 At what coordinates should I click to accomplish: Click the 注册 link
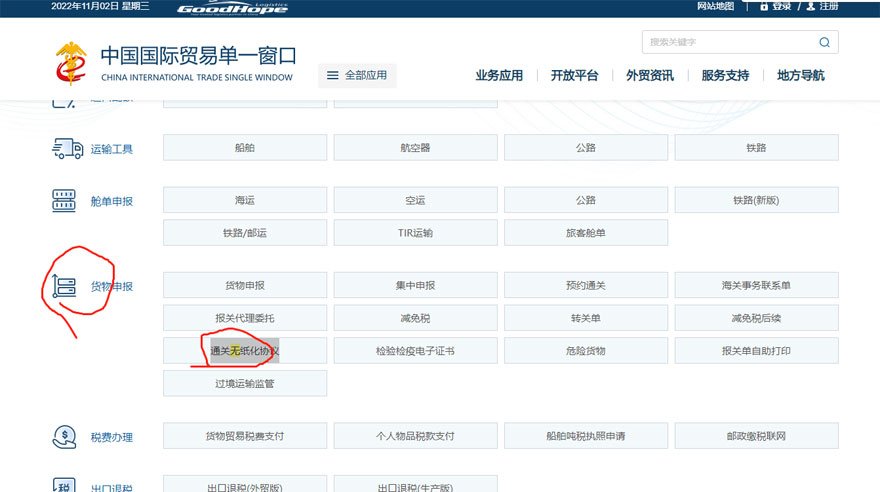pos(828,6)
